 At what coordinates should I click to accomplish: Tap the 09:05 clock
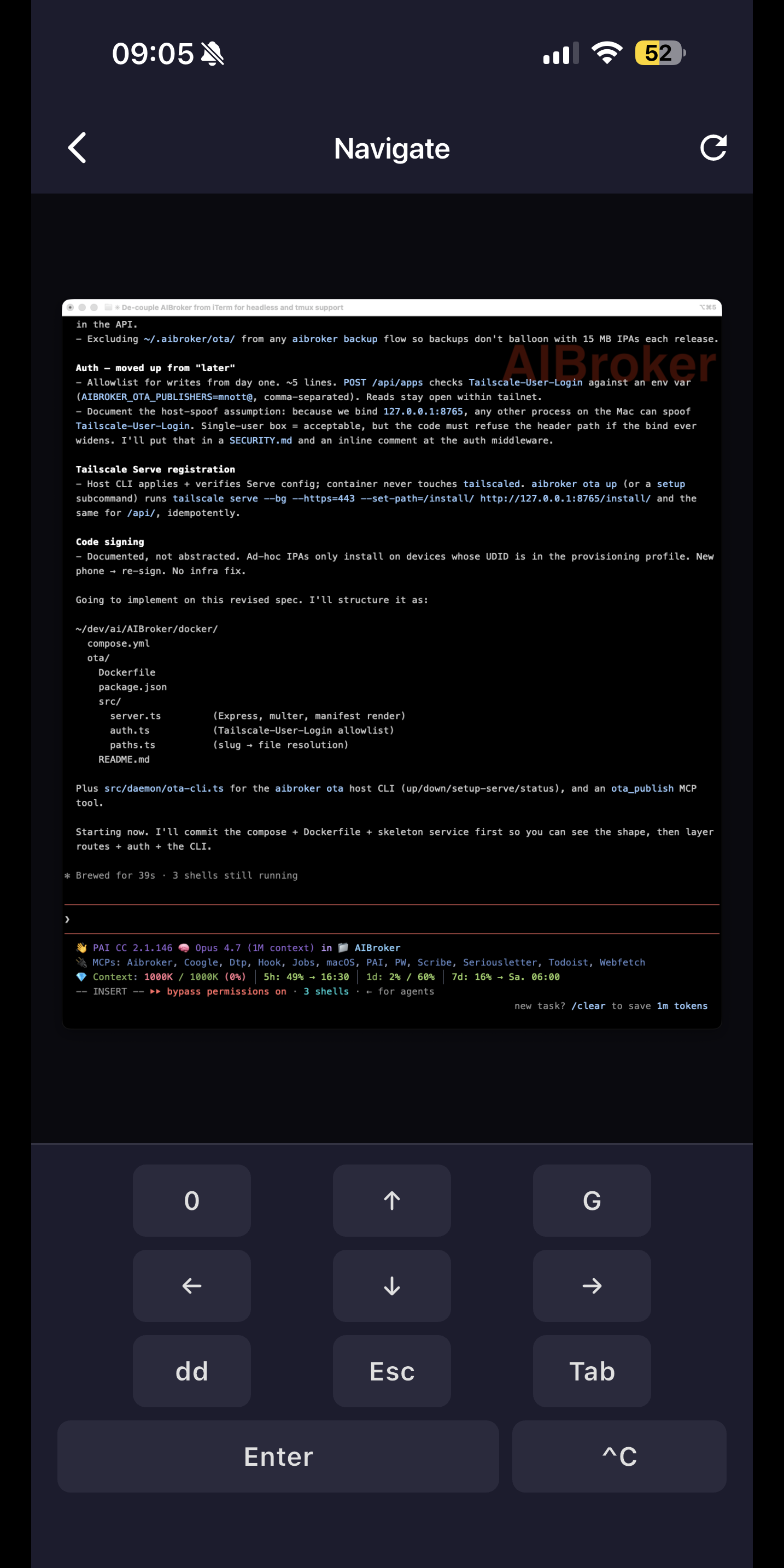coord(153,54)
